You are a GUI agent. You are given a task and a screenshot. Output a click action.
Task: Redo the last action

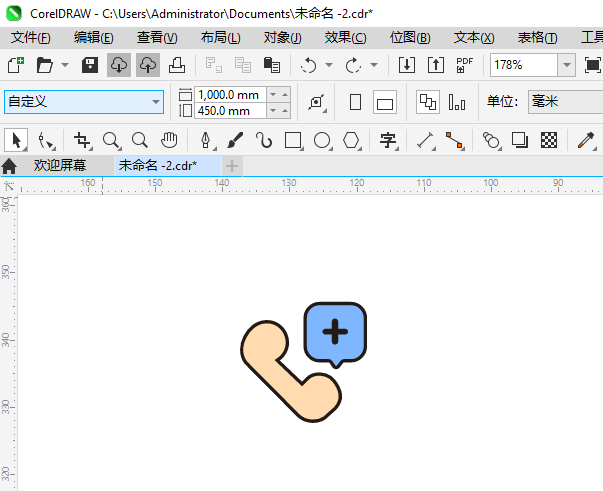point(353,65)
